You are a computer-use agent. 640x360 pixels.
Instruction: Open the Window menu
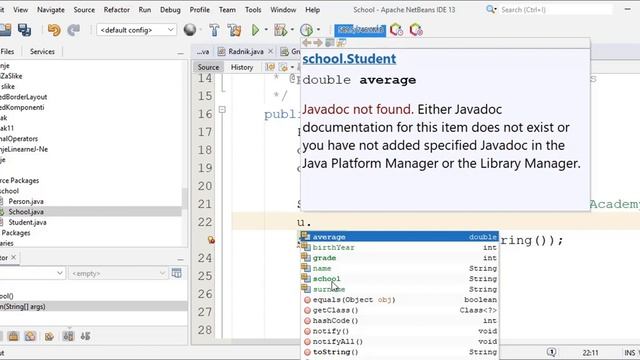(x=283, y=9)
